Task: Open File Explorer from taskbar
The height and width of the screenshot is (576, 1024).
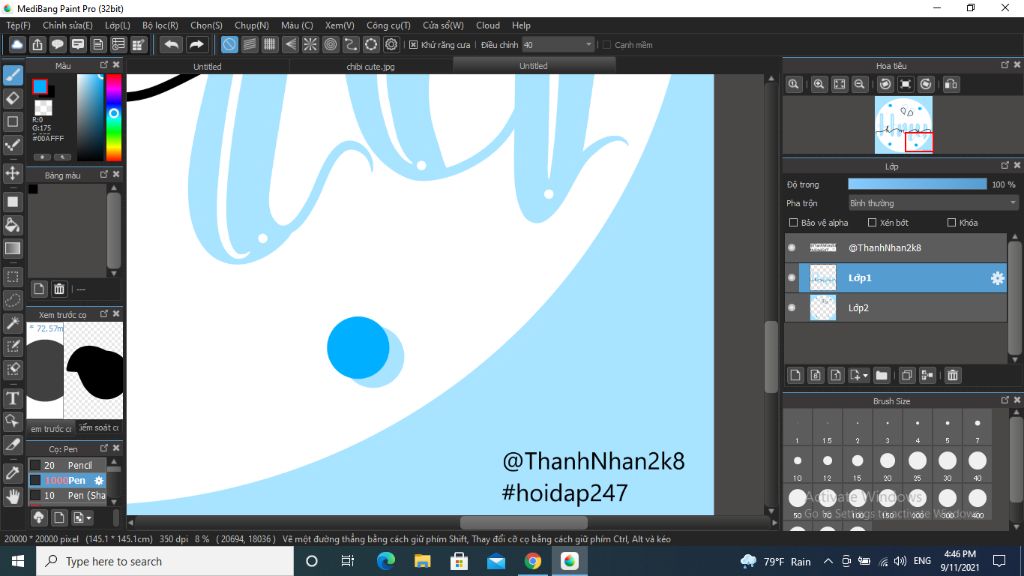Action: pos(423,561)
